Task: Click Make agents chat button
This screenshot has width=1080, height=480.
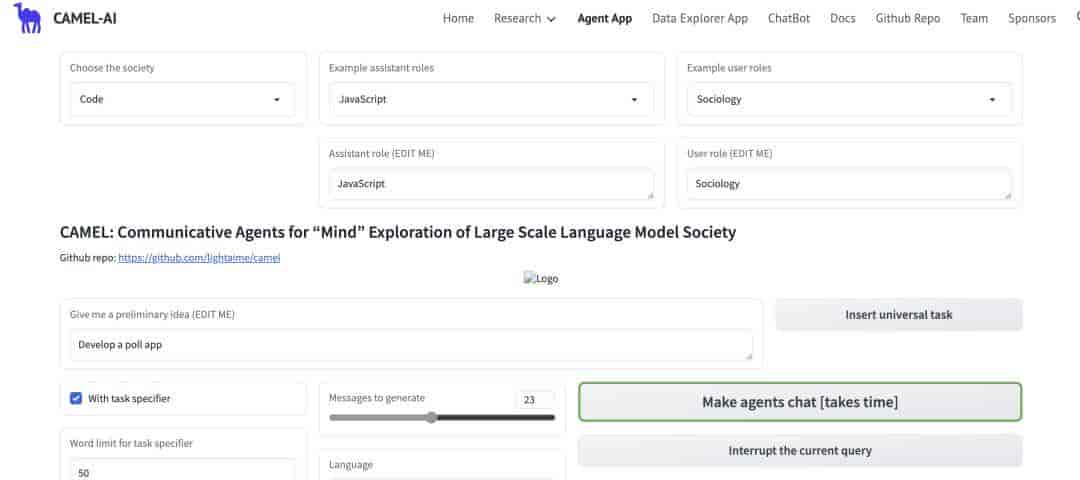Action: (800, 402)
